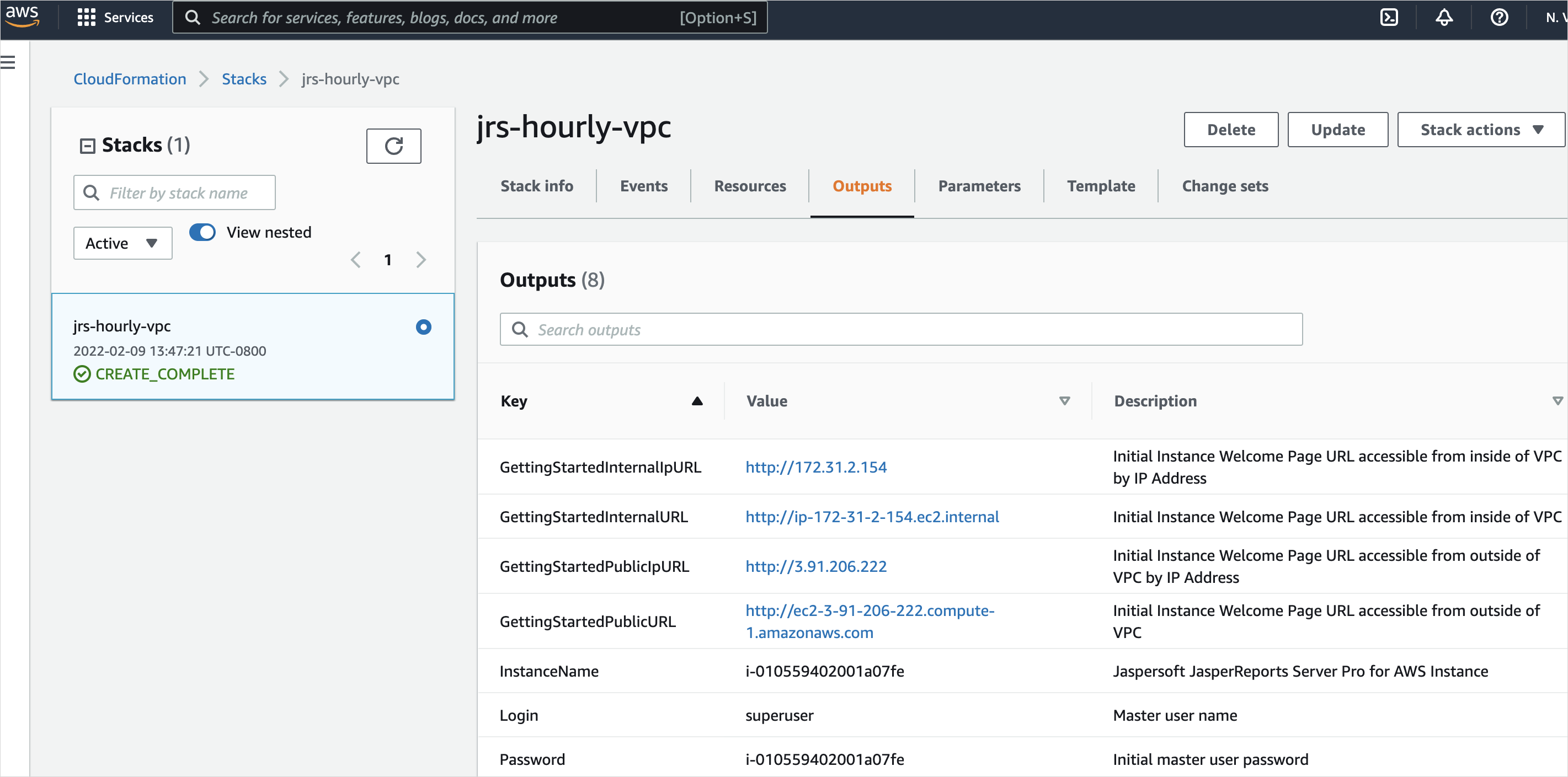The image size is (1568, 777).
Task: Collapse the Stacks panel
Action: click(x=88, y=146)
